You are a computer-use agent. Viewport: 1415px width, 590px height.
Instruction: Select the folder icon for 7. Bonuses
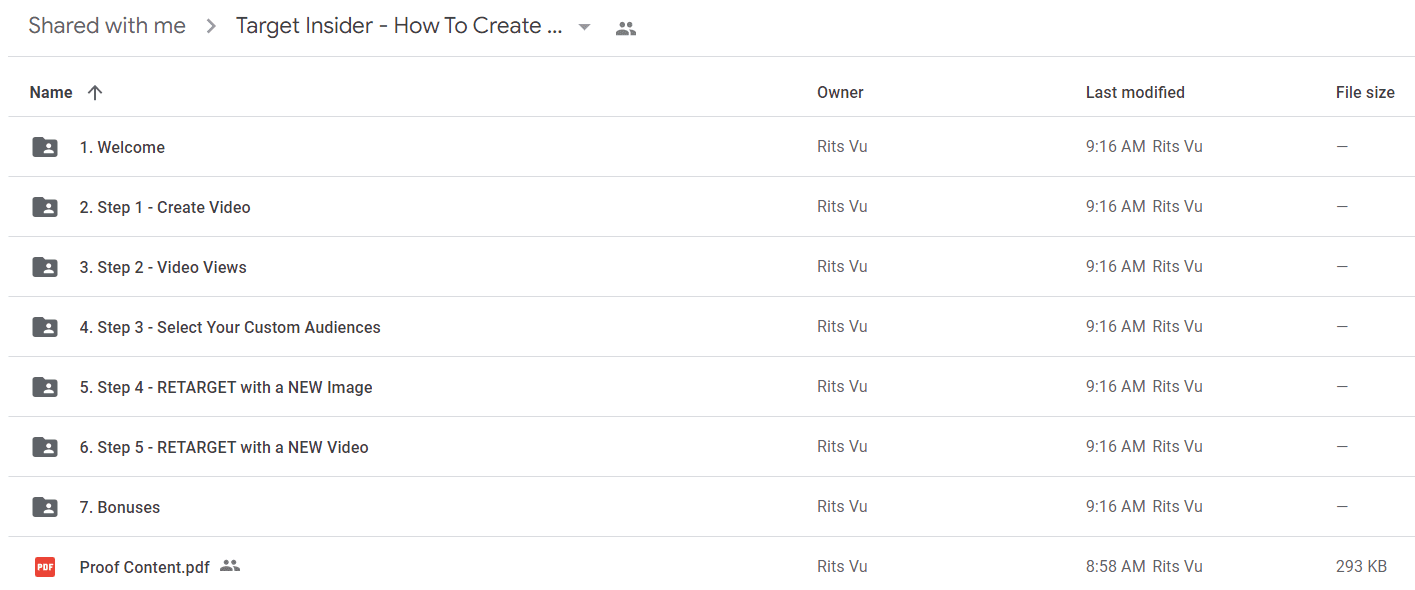(45, 507)
